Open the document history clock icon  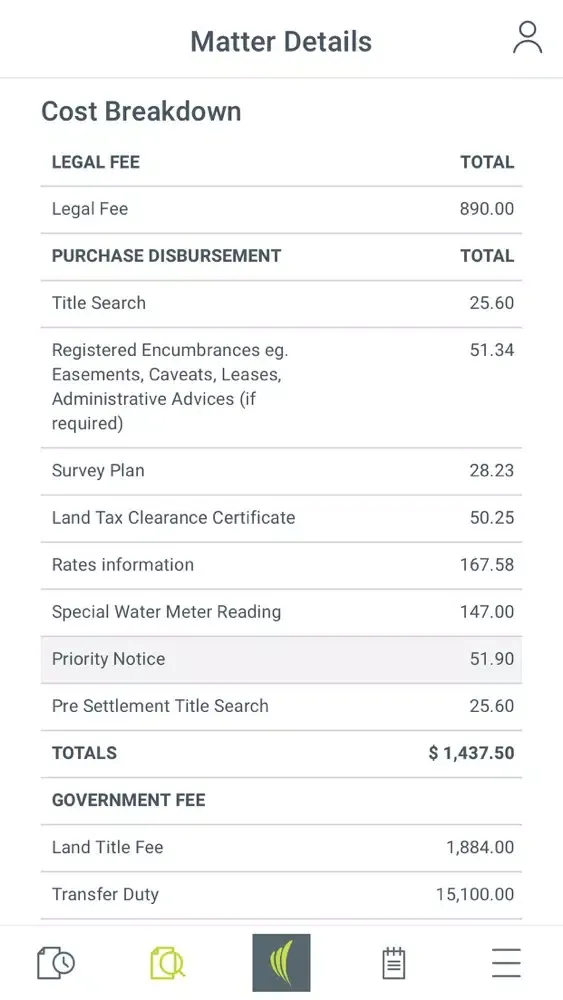(56, 962)
